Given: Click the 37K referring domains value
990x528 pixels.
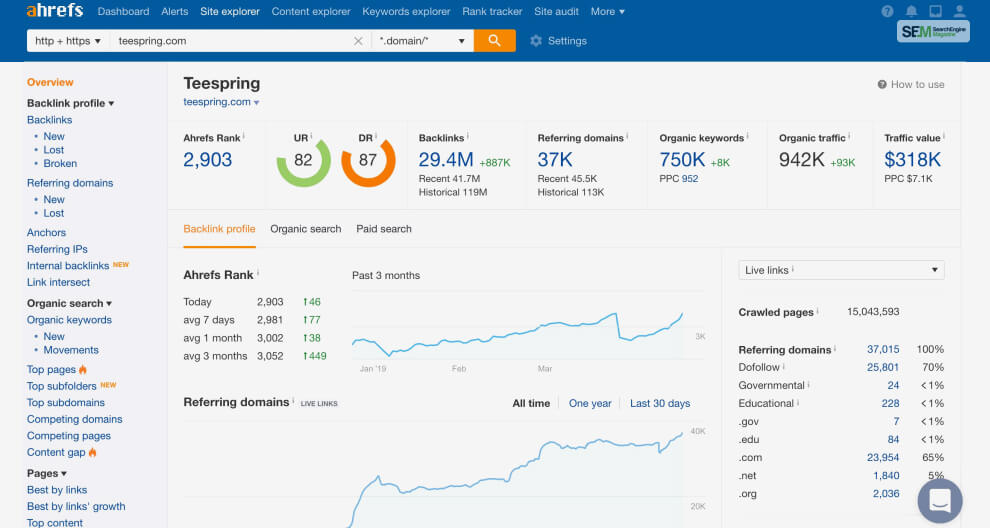Looking at the screenshot, I should click(x=555, y=160).
